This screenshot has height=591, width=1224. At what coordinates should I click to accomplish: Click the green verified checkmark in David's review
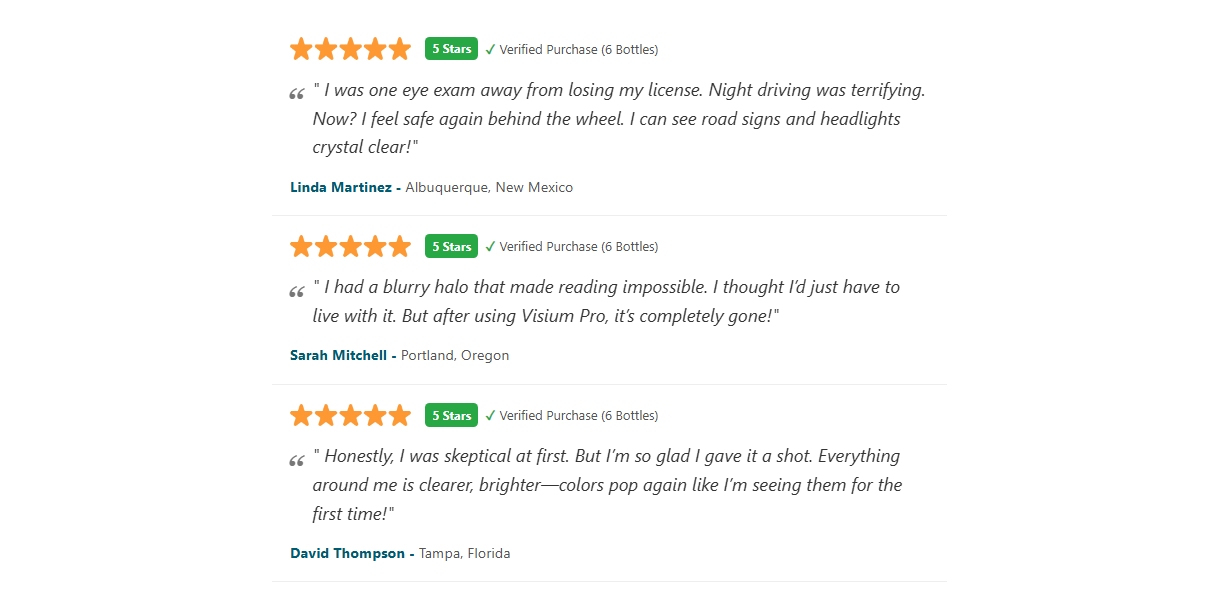pyautogui.click(x=490, y=415)
